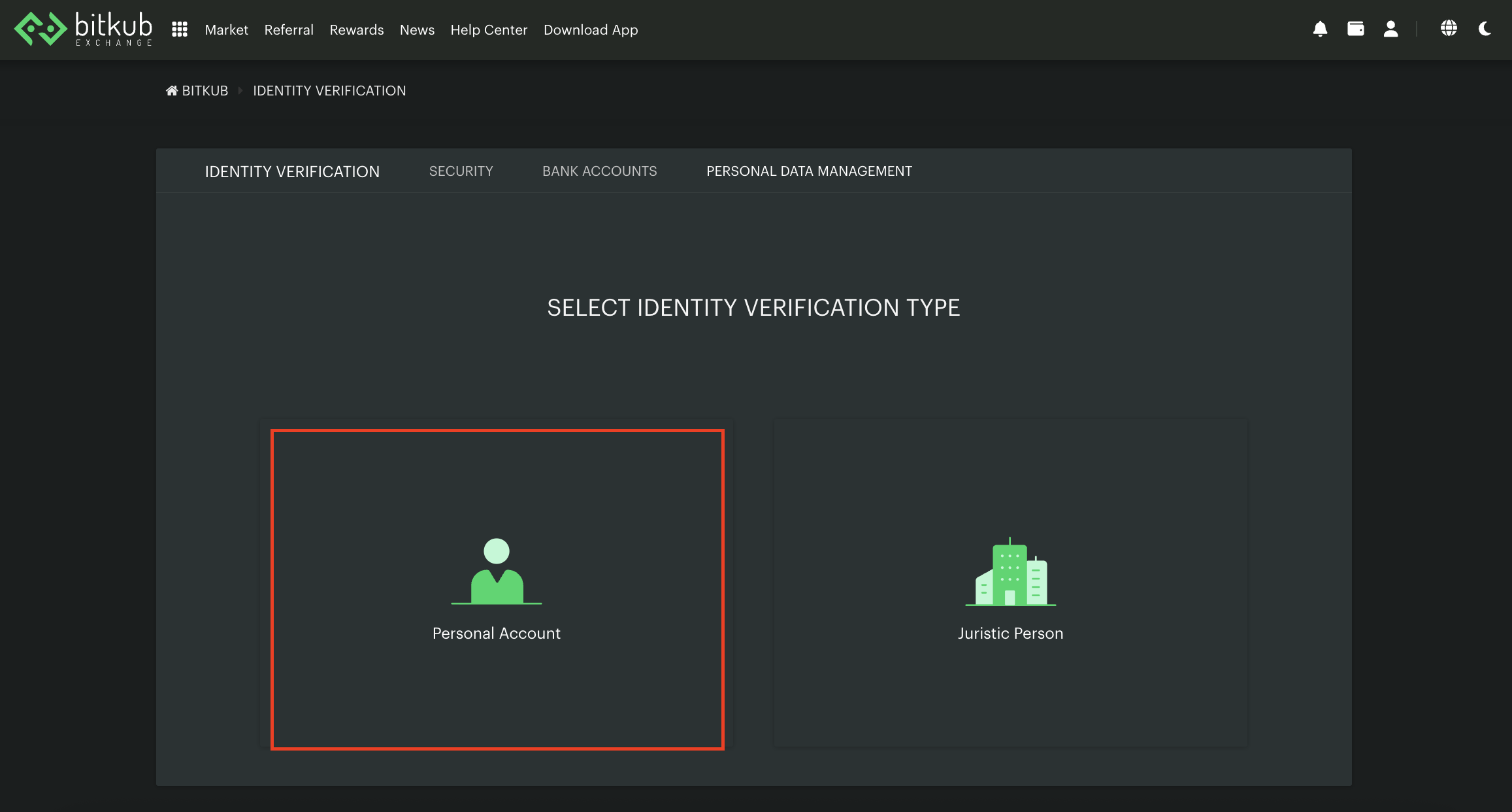Switch to the Bank Accounts tab
Image resolution: width=1512 pixels, height=812 pixels.
pyautogui.click(x=599, y=171)
